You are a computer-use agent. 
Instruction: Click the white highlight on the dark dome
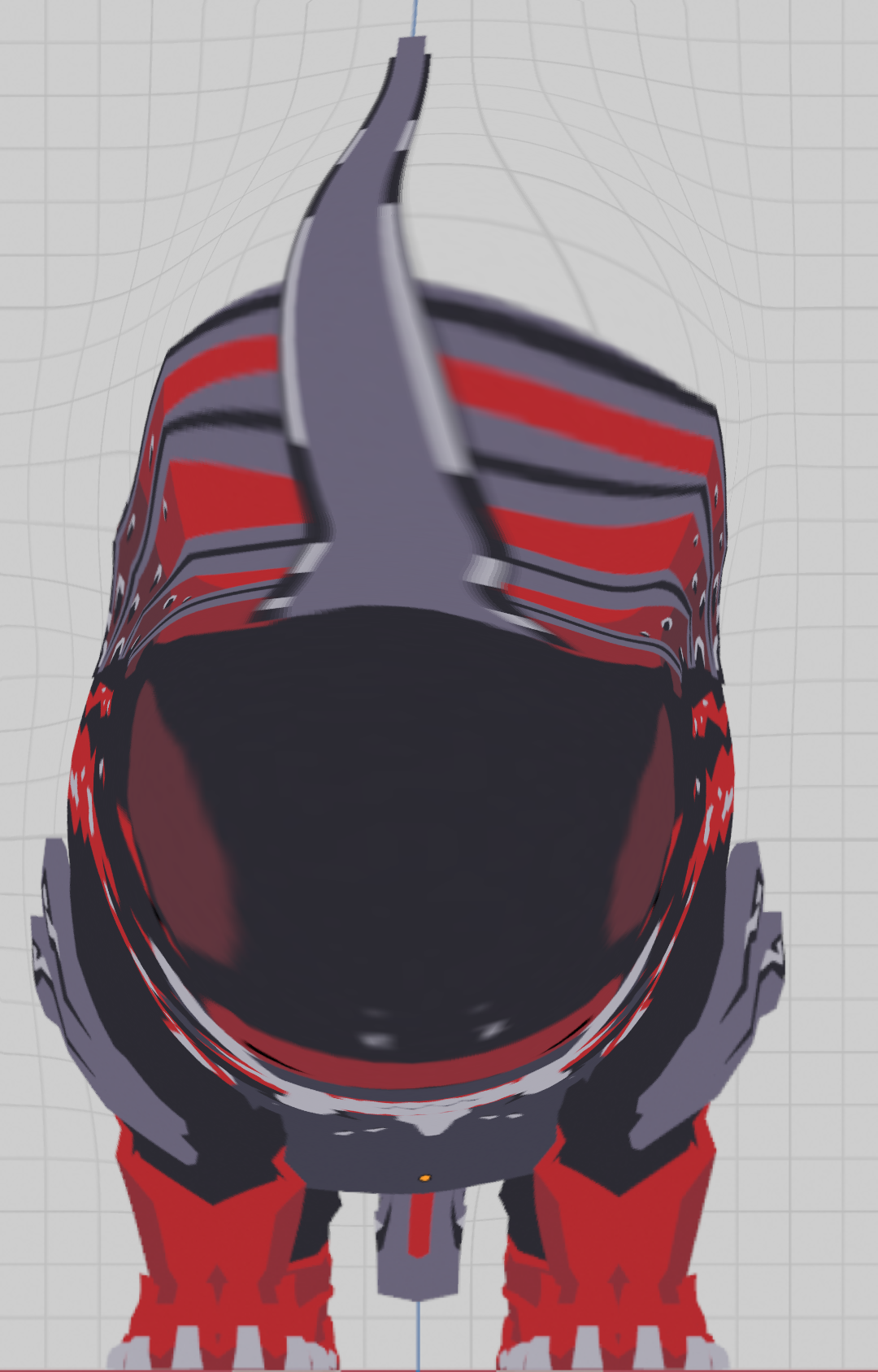[x=374, y=1038]
